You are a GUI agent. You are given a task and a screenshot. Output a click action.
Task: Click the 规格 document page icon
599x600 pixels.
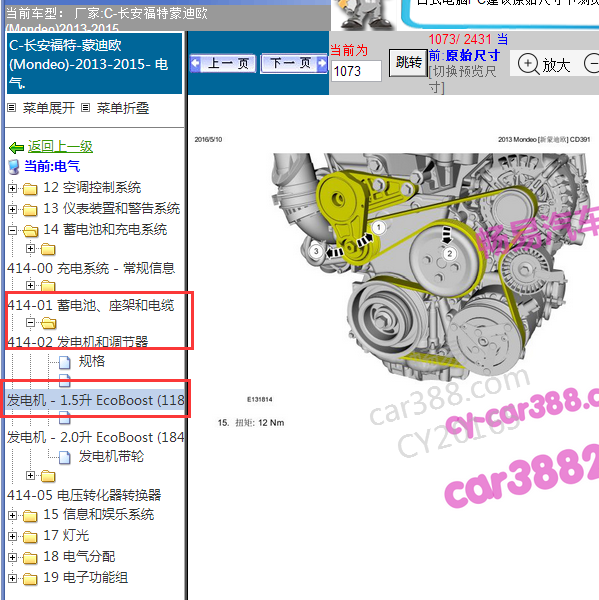pyautogui.click(x=65, y=362)
